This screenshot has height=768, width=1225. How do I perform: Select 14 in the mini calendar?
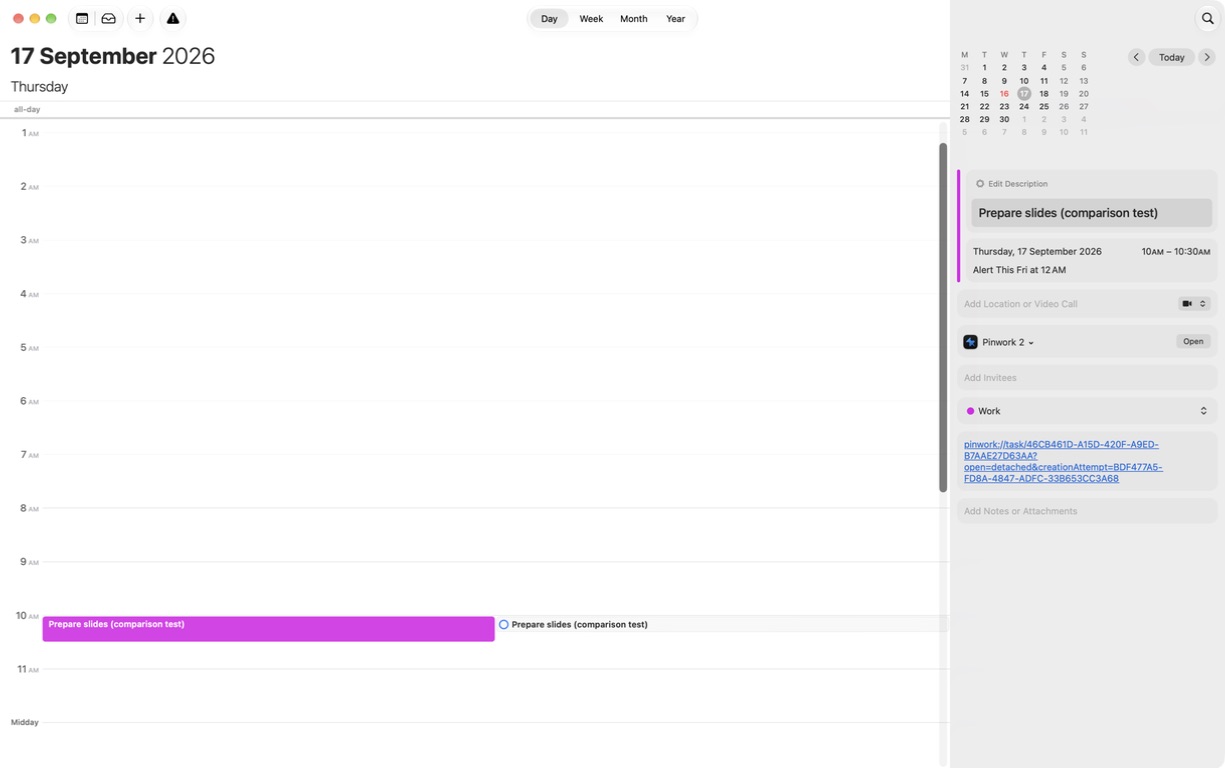click(x=964, y=94)
